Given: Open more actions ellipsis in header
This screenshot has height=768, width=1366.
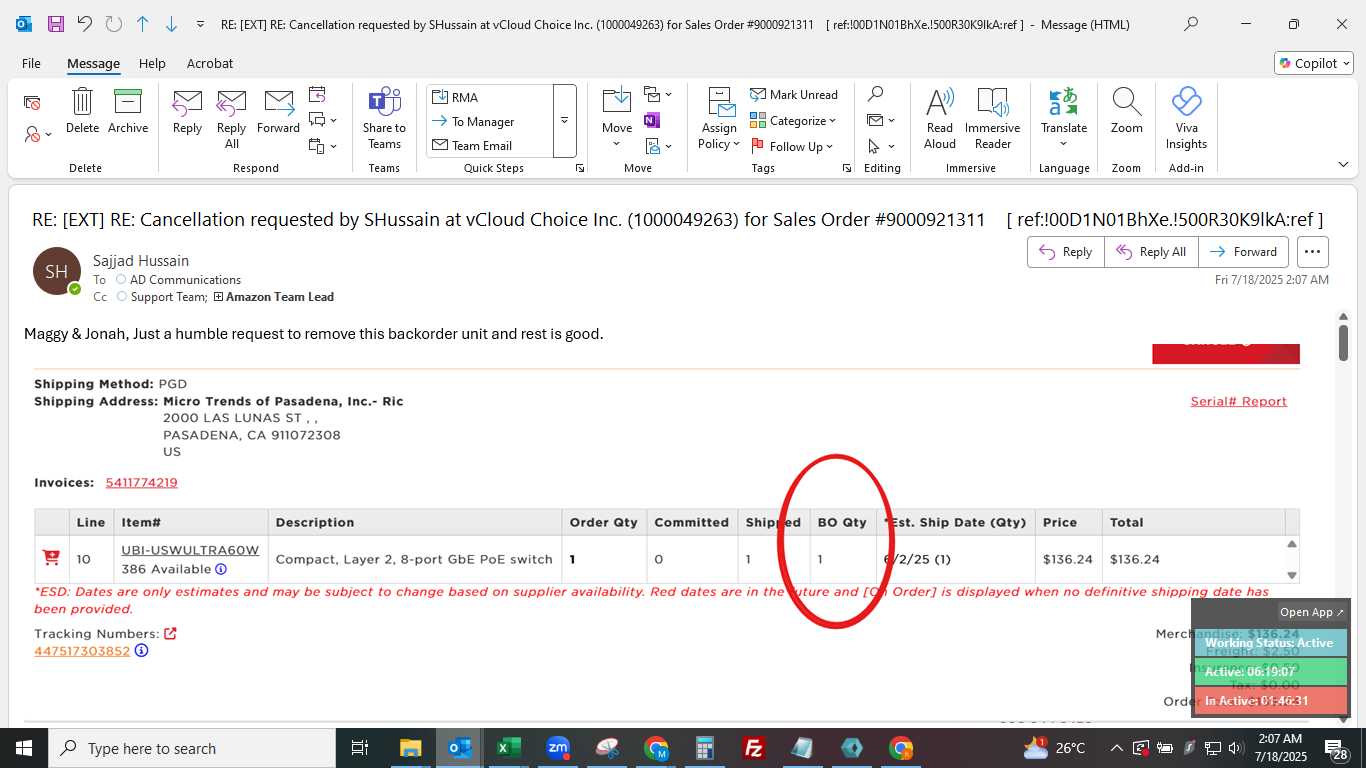Looking at the screenshot, I should coord(1313,252).
